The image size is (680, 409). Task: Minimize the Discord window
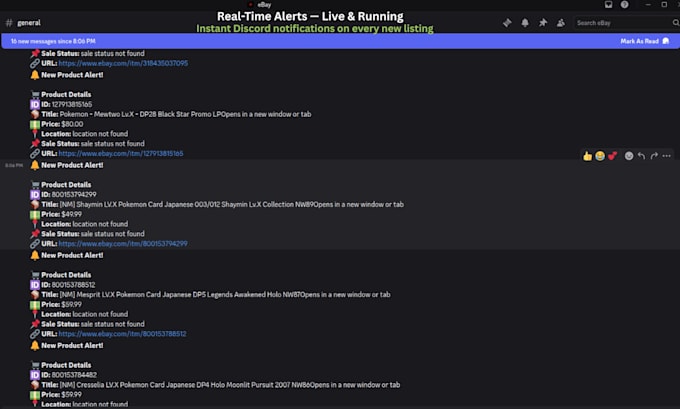(x=648, y=5)
